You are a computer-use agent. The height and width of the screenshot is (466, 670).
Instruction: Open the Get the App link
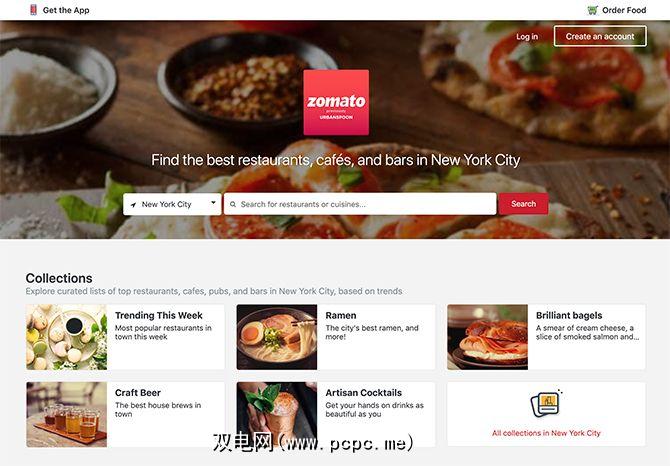(66, 10)
